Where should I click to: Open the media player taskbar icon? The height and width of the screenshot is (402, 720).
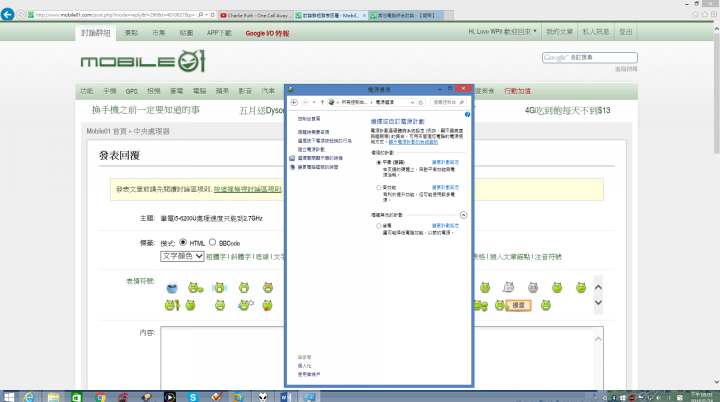click(169, 397)
